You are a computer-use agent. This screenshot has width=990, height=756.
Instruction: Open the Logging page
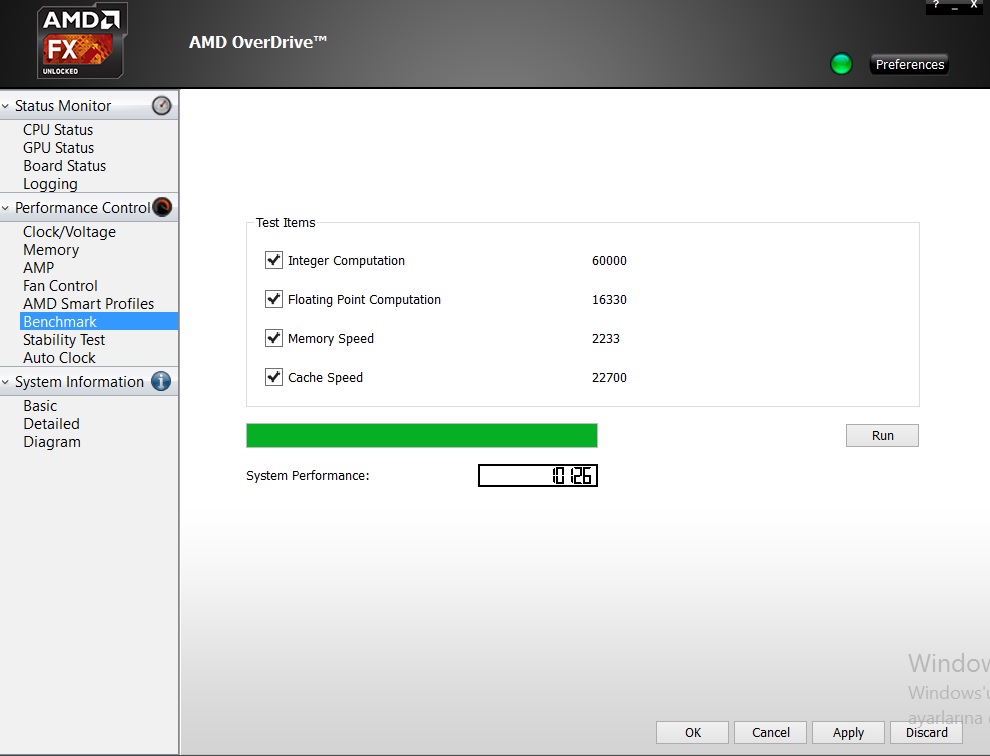click(x=51, y=184)
